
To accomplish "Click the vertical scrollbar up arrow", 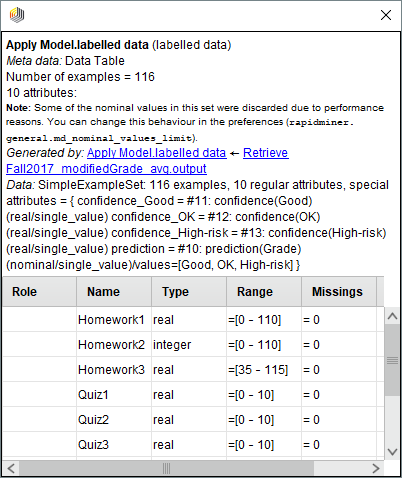I will coord(392,316).
